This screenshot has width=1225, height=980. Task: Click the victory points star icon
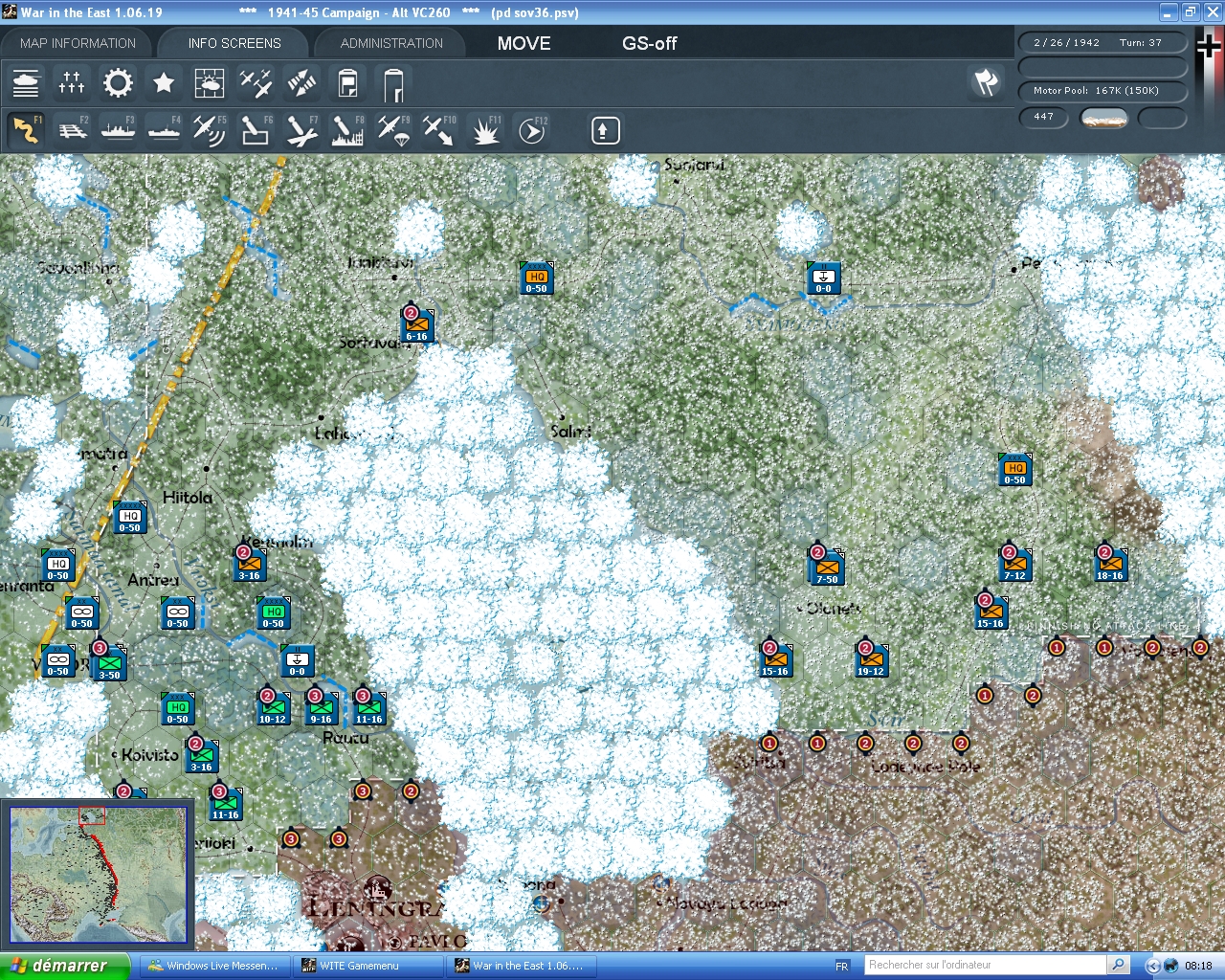[164, 83]
